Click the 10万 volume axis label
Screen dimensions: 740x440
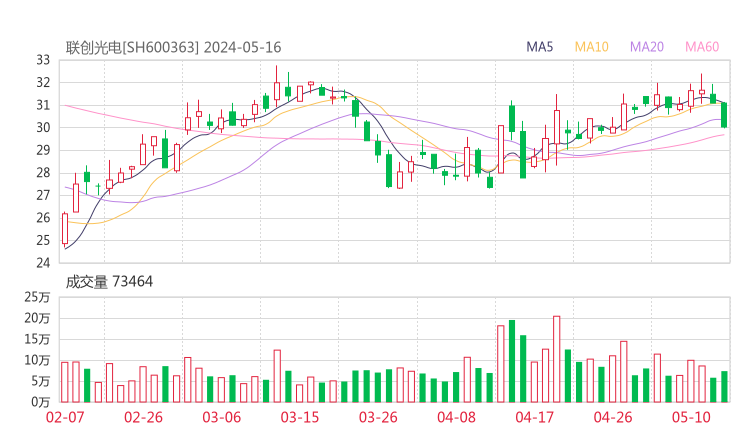[x=37, y=360]
